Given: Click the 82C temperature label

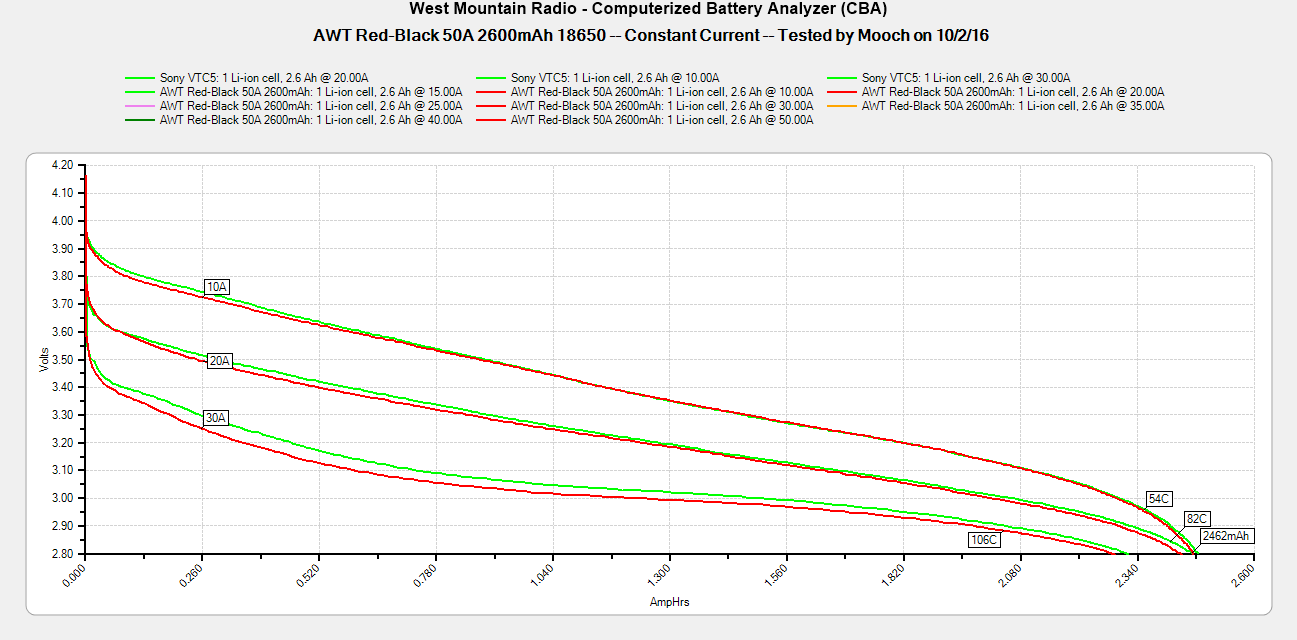Looking at the screenshot, I should click(1197, 519).
